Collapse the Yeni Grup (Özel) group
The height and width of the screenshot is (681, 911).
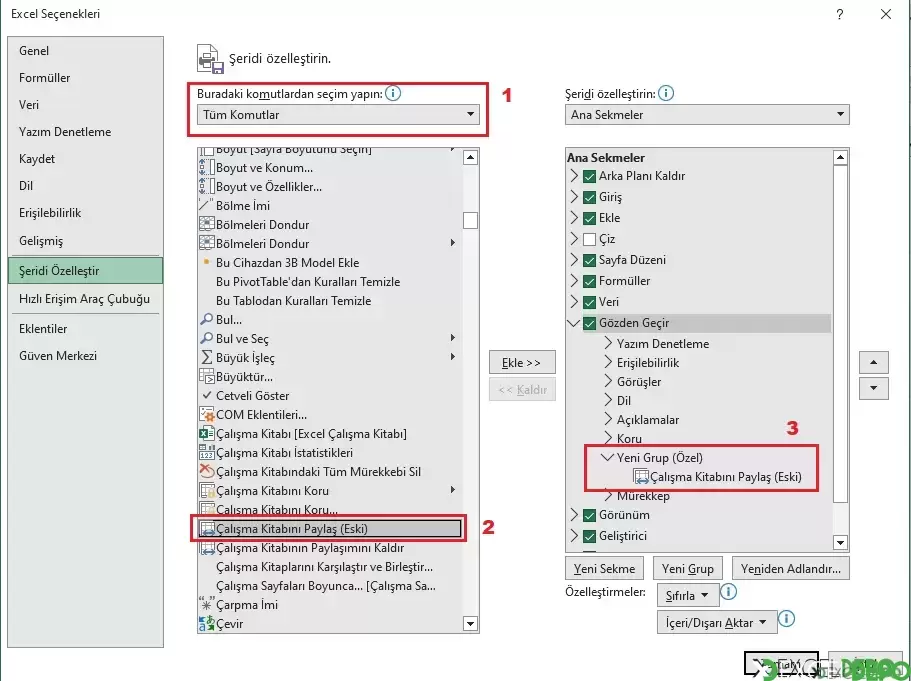pyautogui.click(x=608, y=457)
